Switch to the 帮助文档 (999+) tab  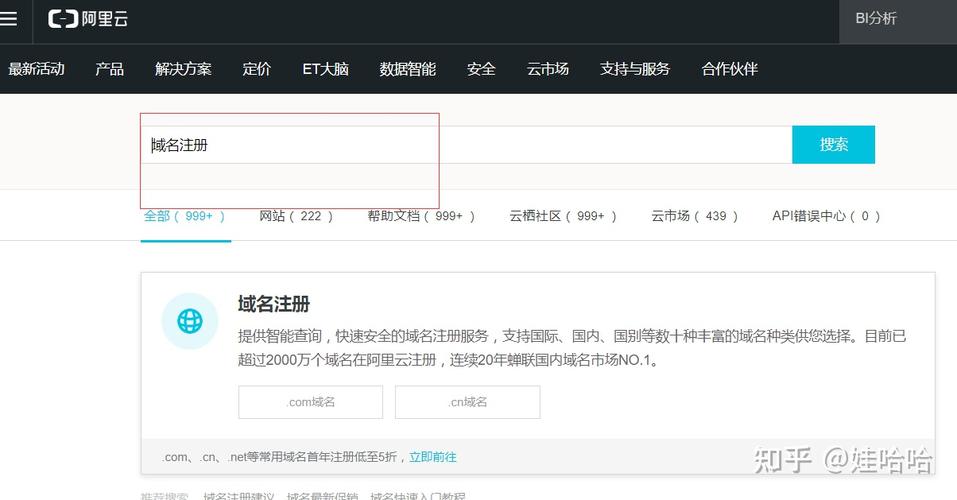click(x=421, y=216)
